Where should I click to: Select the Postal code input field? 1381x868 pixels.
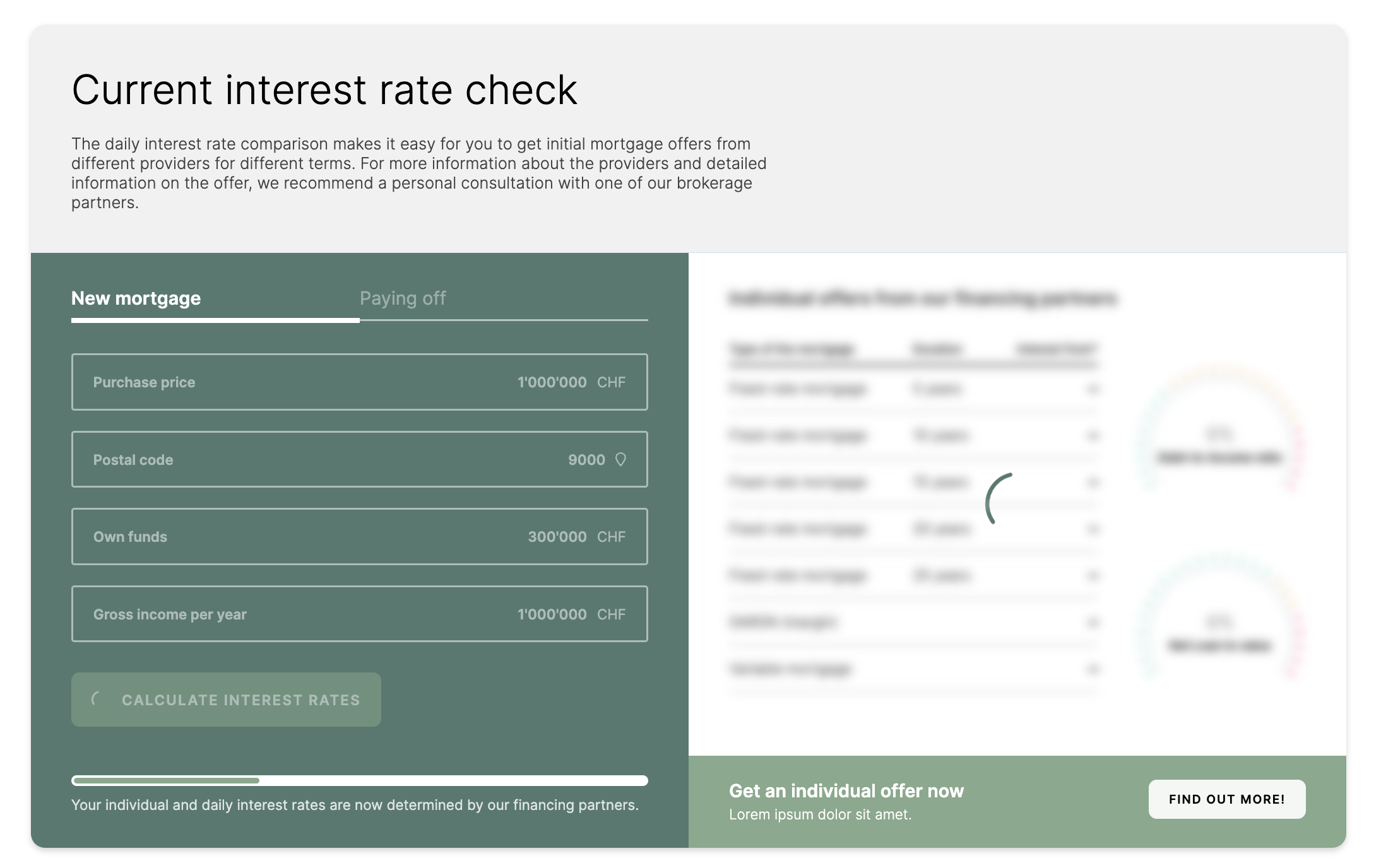click(x=359, y=460)
